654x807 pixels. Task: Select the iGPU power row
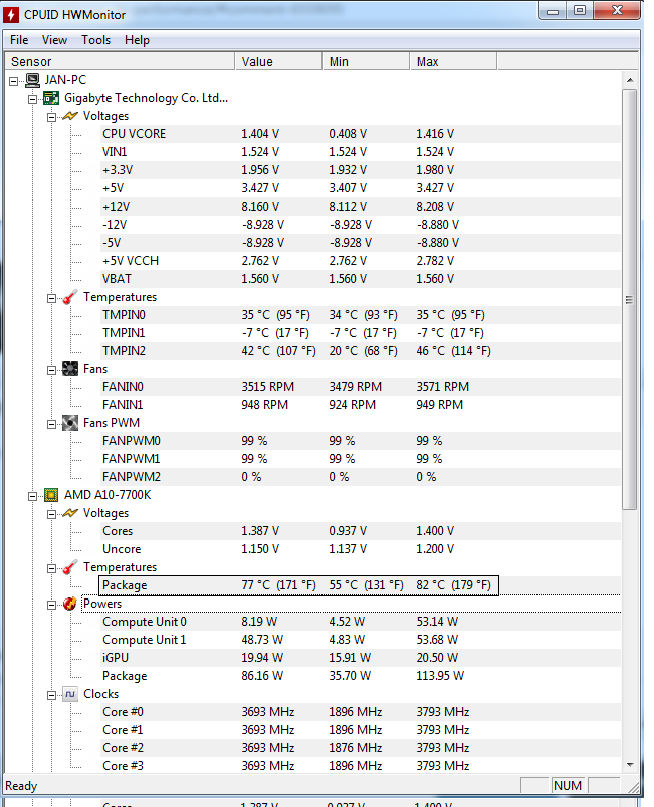361,658
